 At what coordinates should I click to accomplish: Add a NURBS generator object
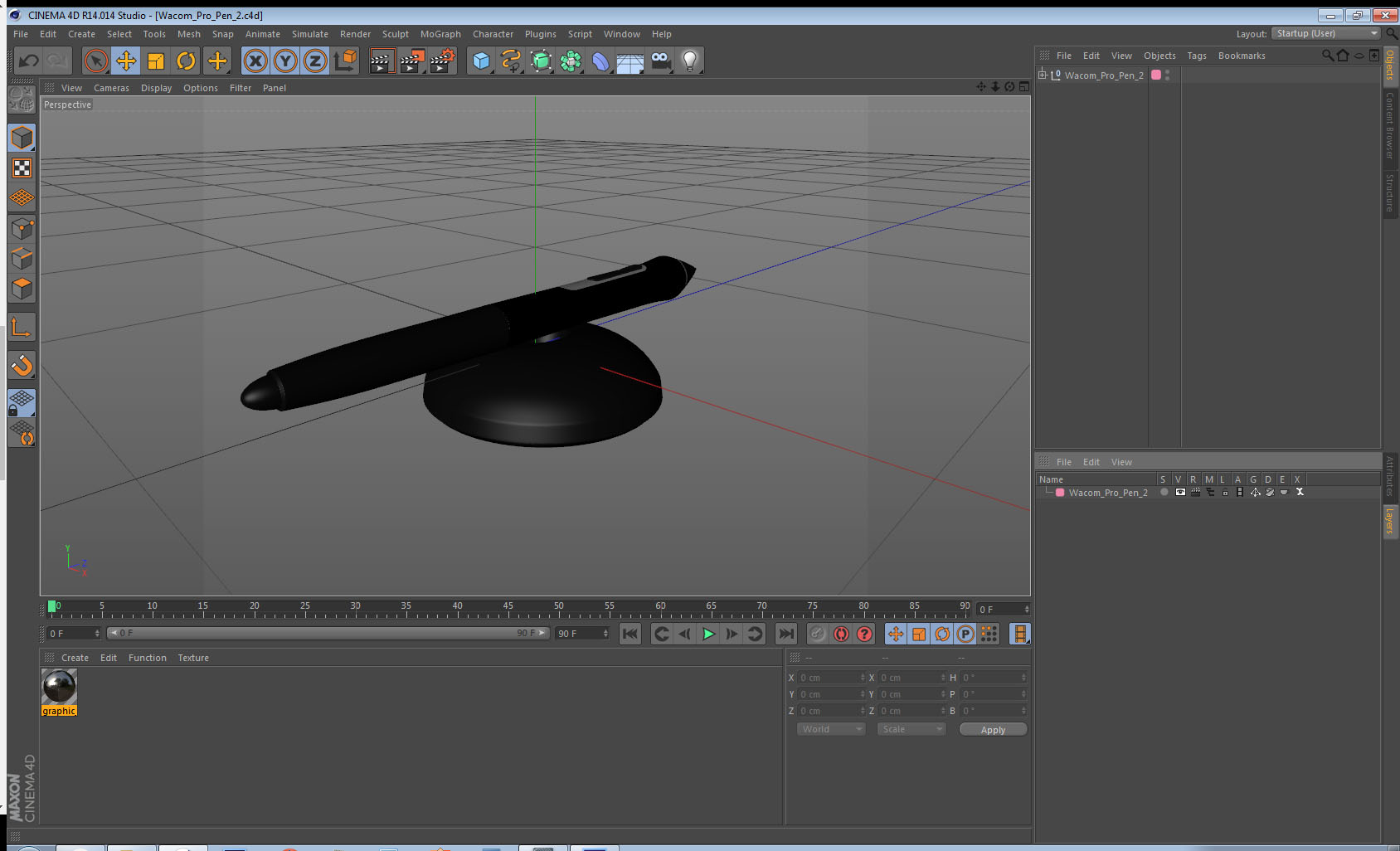(x=541, y=61)
